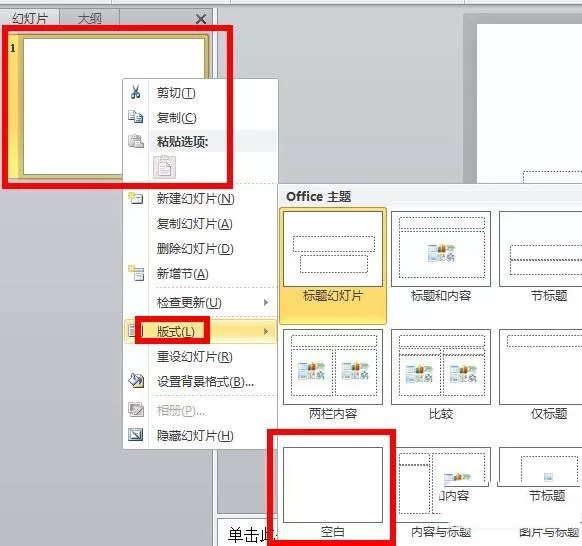Click the Copy icon in context menu

click(x=135, y=117)
